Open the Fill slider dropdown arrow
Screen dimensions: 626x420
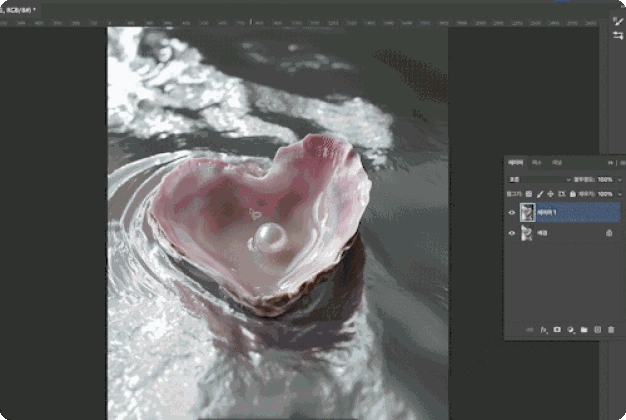(620, 194)
